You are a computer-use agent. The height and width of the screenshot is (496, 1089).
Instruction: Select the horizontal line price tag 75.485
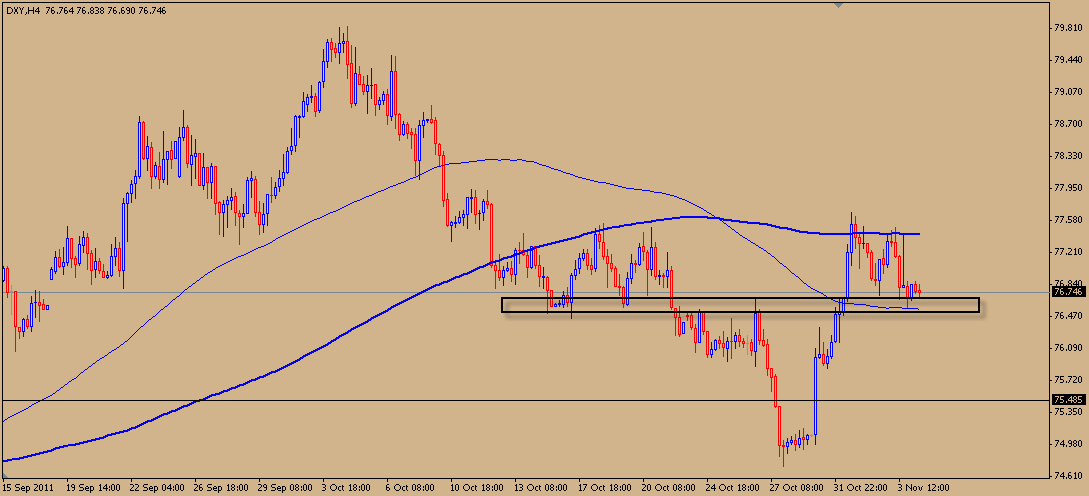click(1067, 400)
